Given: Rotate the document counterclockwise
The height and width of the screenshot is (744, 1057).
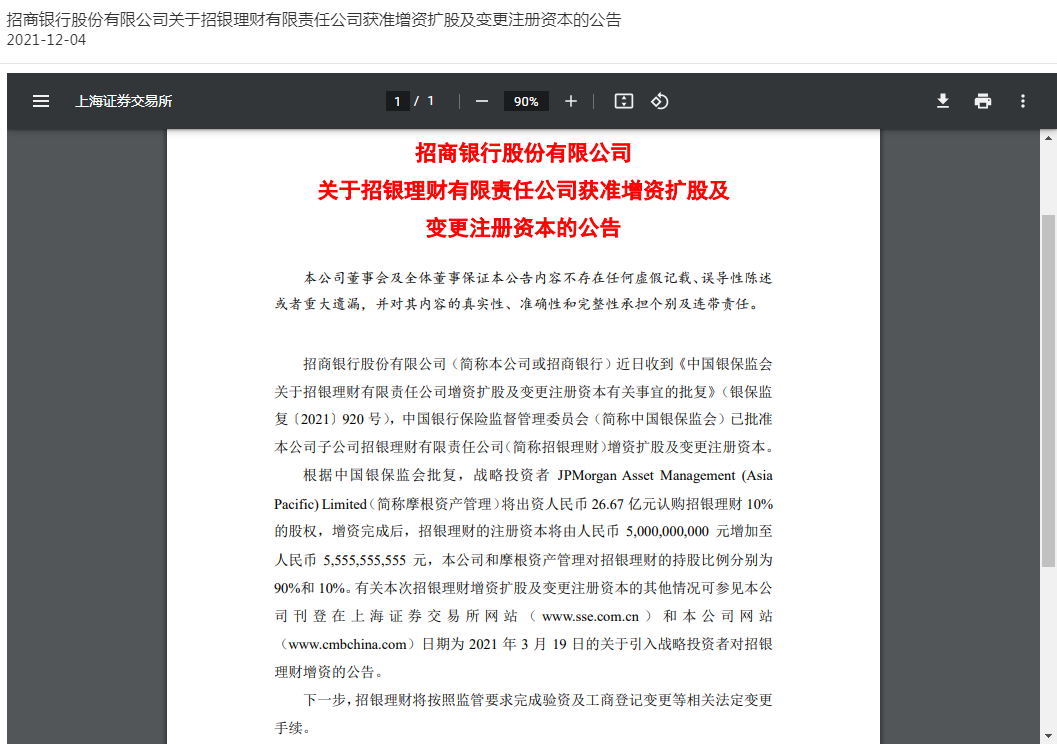Looking at the screenshot, I should click(x=659, y=101).
